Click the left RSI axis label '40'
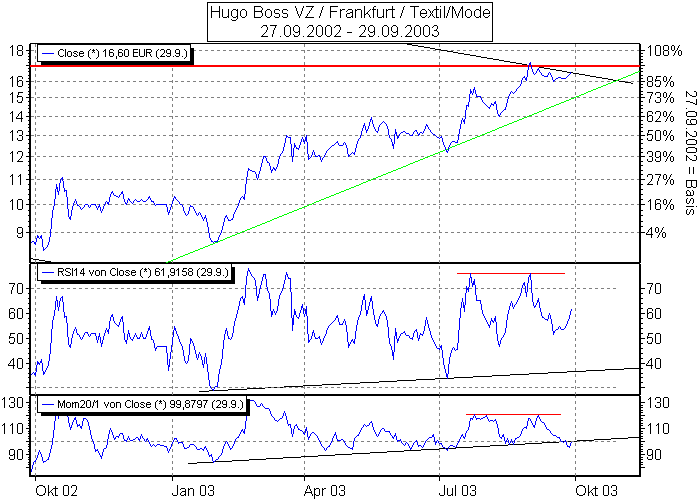The width and height of the screenshot is (700, 500). pos(17,363)
